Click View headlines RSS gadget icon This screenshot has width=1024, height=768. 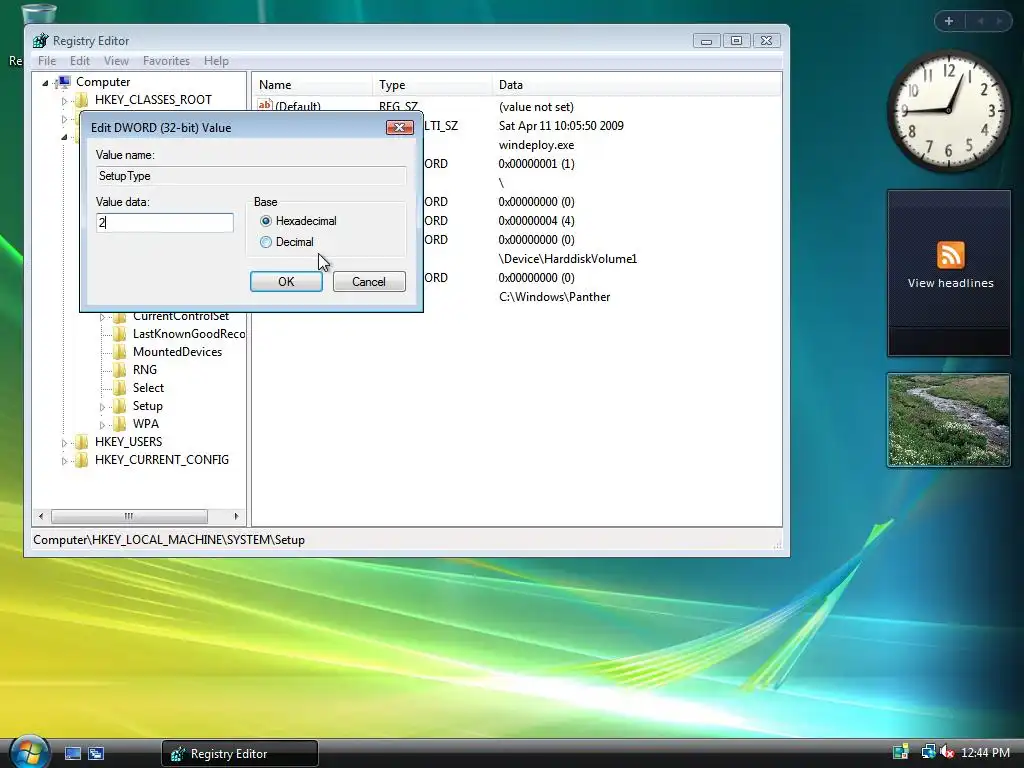(950, 255)
